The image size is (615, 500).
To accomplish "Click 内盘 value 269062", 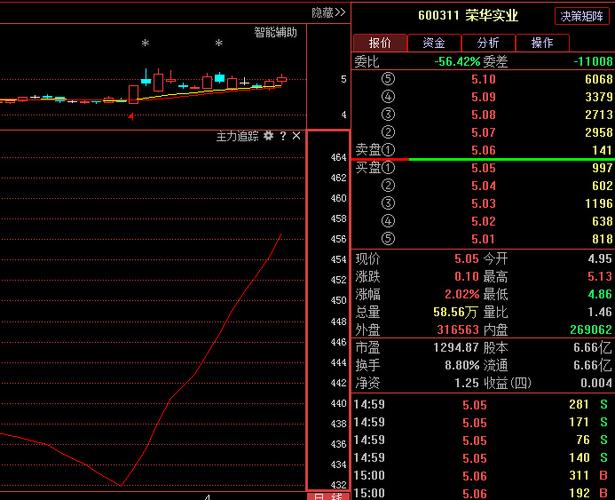I will [x=591, y=330].
